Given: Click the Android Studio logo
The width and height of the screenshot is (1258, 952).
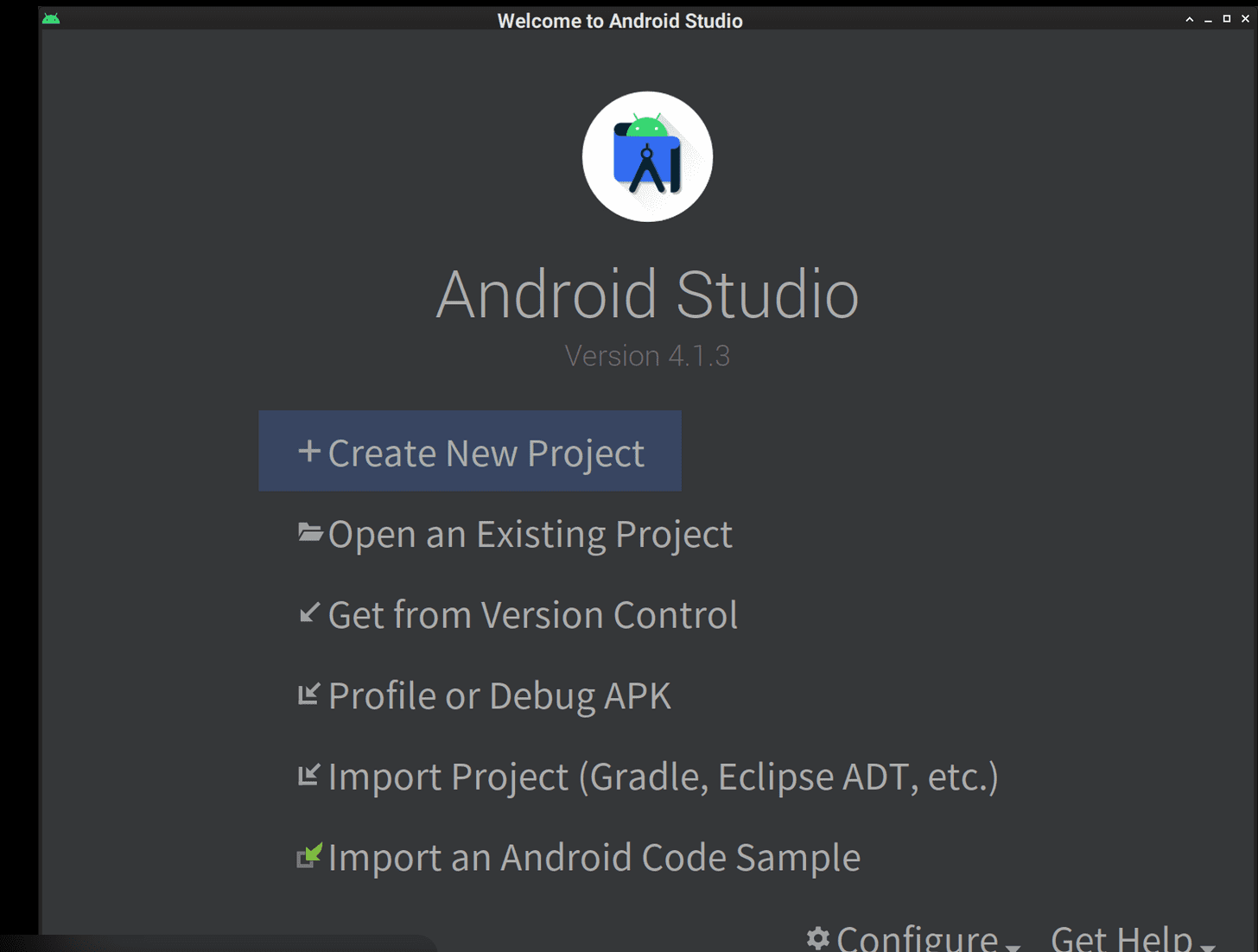Looking at the screenshot, I should tap(647, 156).
